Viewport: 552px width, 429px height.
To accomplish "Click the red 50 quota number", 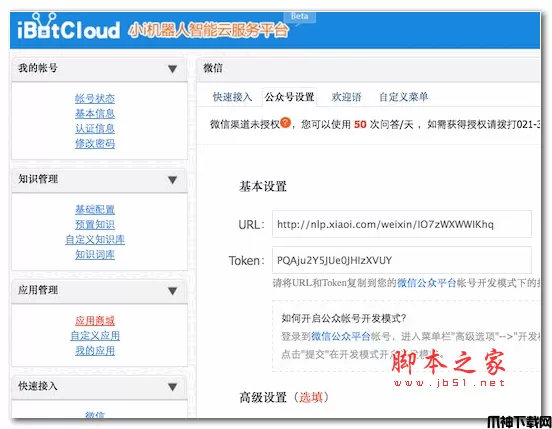I will click(360, 124).
